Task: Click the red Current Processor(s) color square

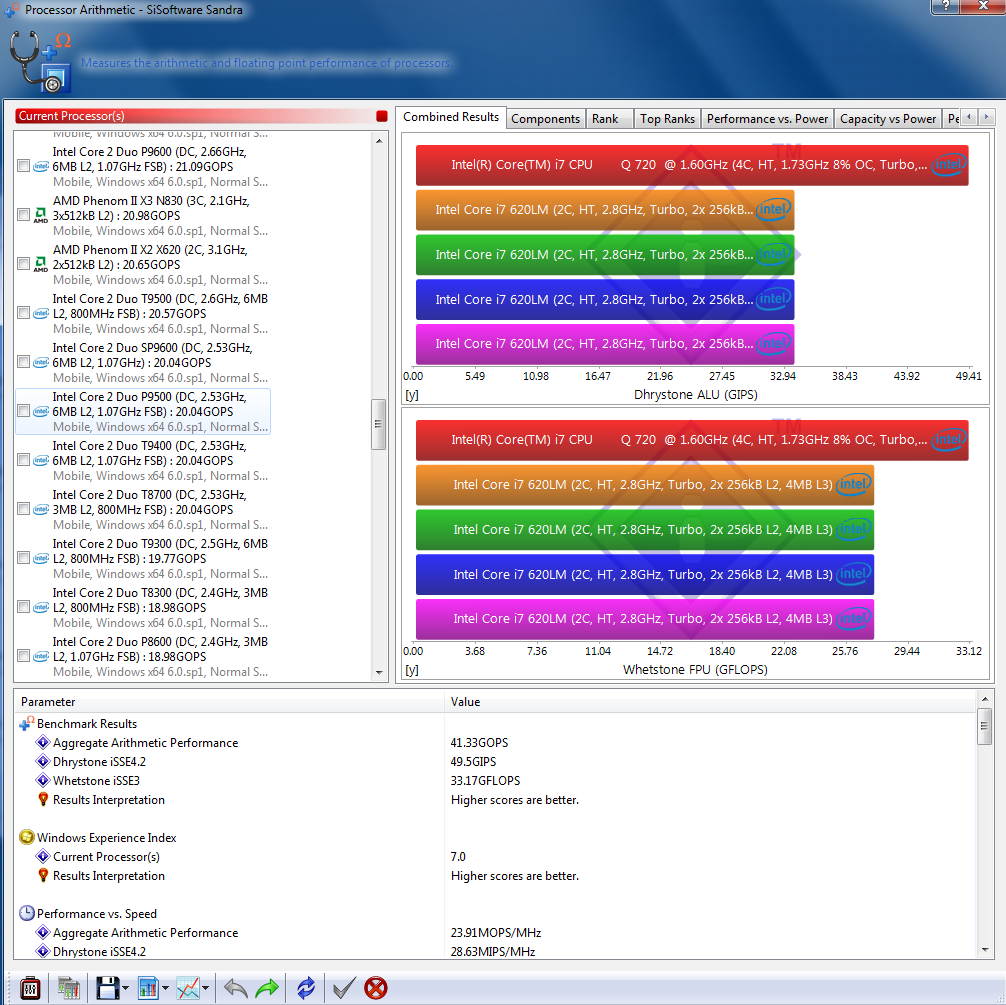Action: tap(382, 116)
